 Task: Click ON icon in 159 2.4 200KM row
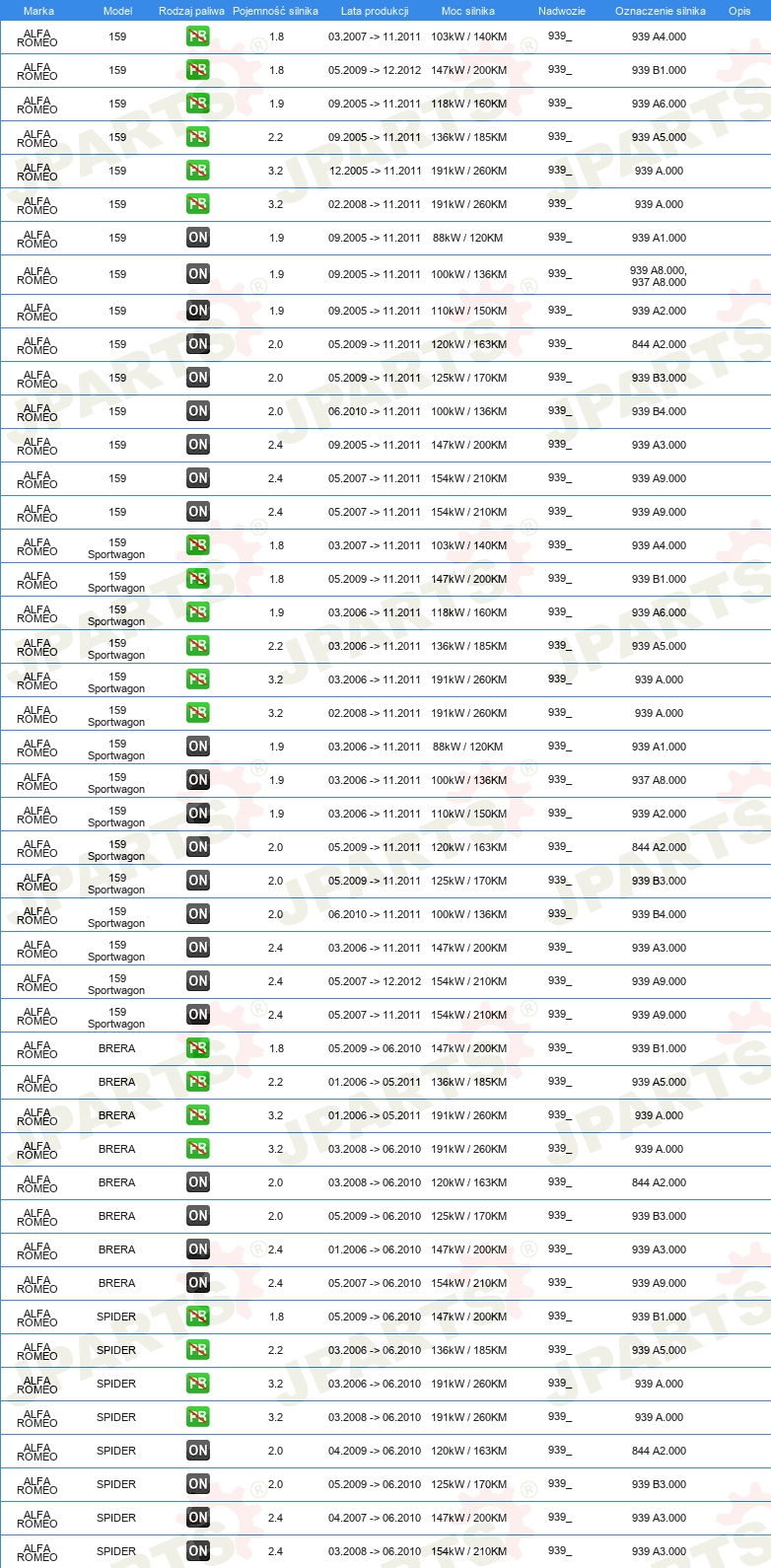click(198, 445)
